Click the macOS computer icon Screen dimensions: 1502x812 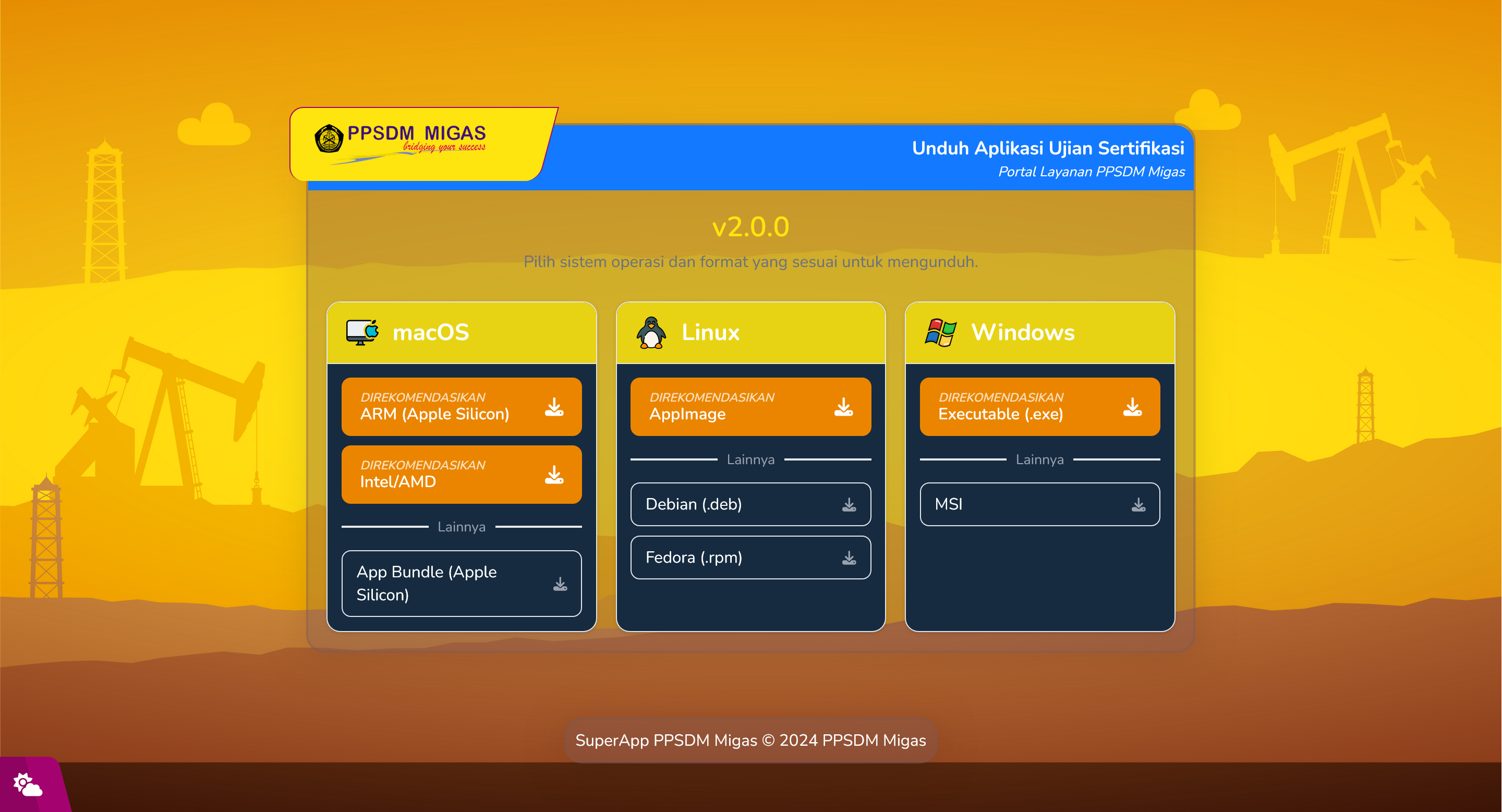[362, 332]
